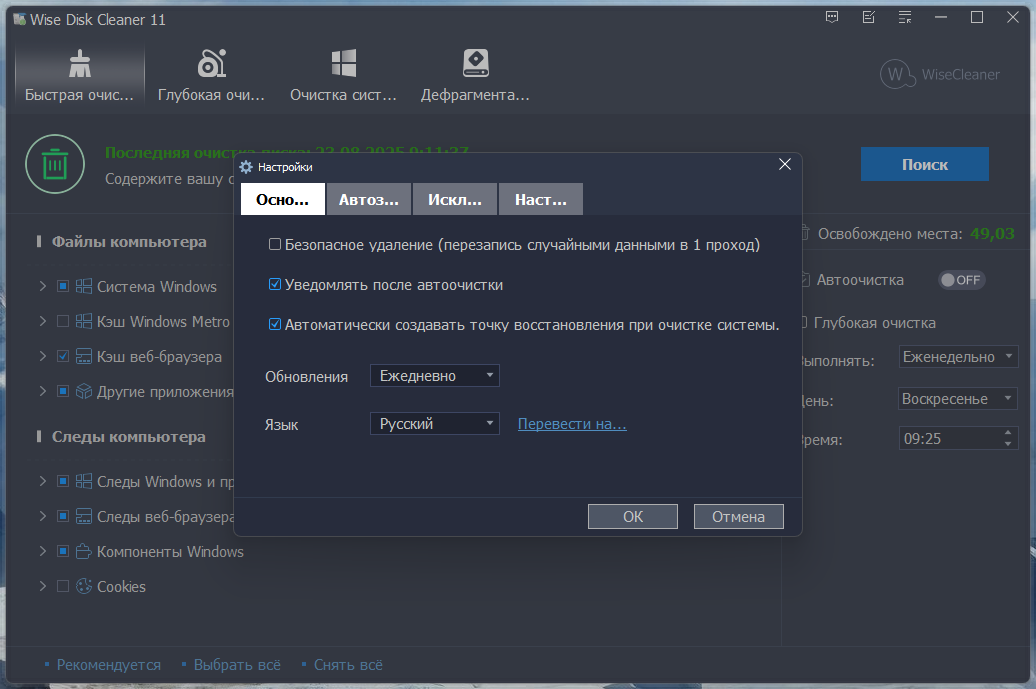Click the edit note icon in title bar
This screenshot has width=1036, height=689.
(x=869, y=18)
